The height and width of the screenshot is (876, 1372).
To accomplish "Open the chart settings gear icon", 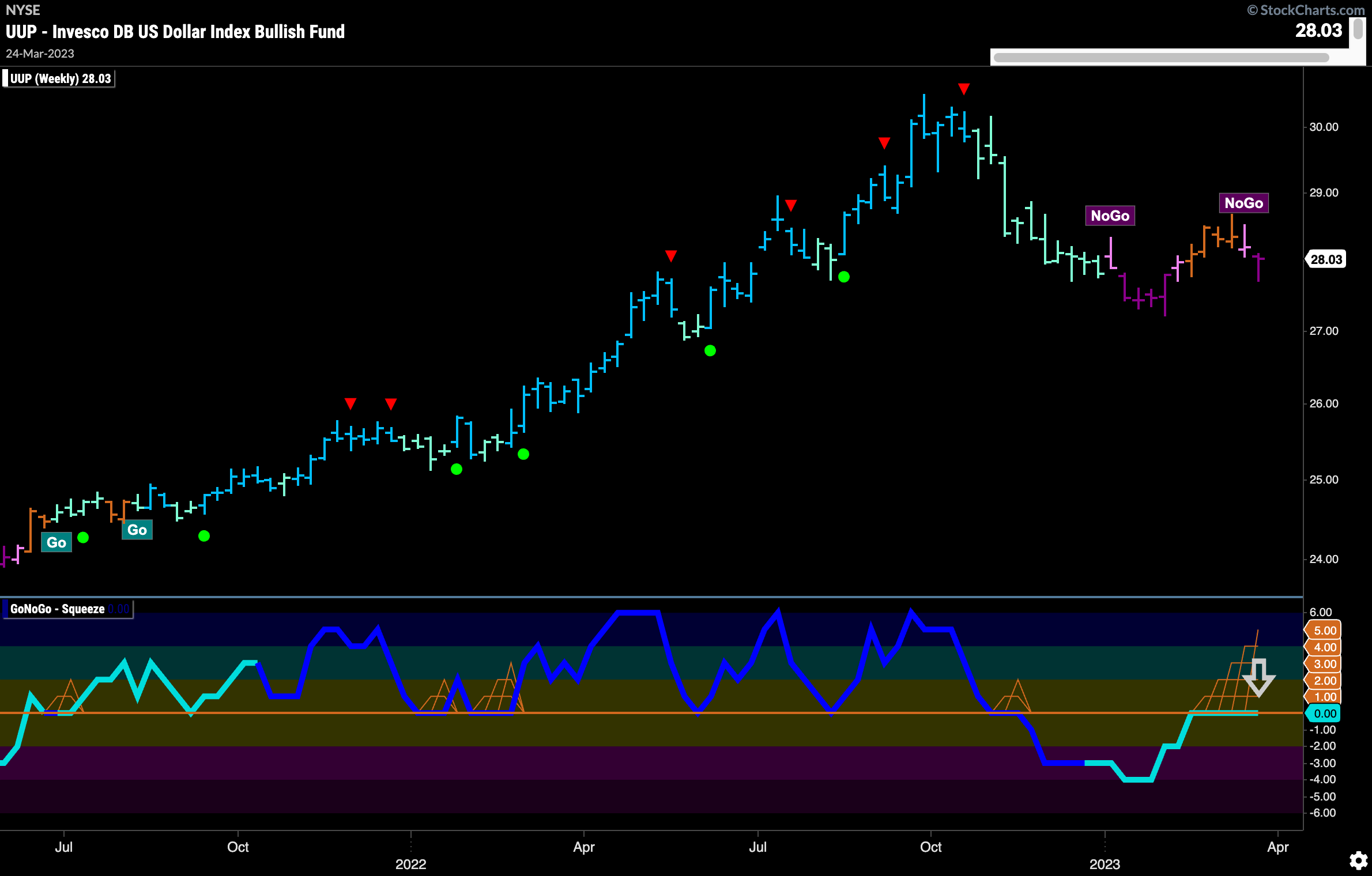I will [x=1359, y=861].
